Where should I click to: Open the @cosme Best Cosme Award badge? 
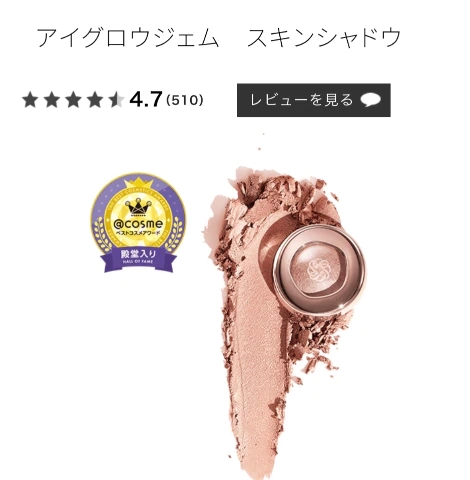[138, 223]
